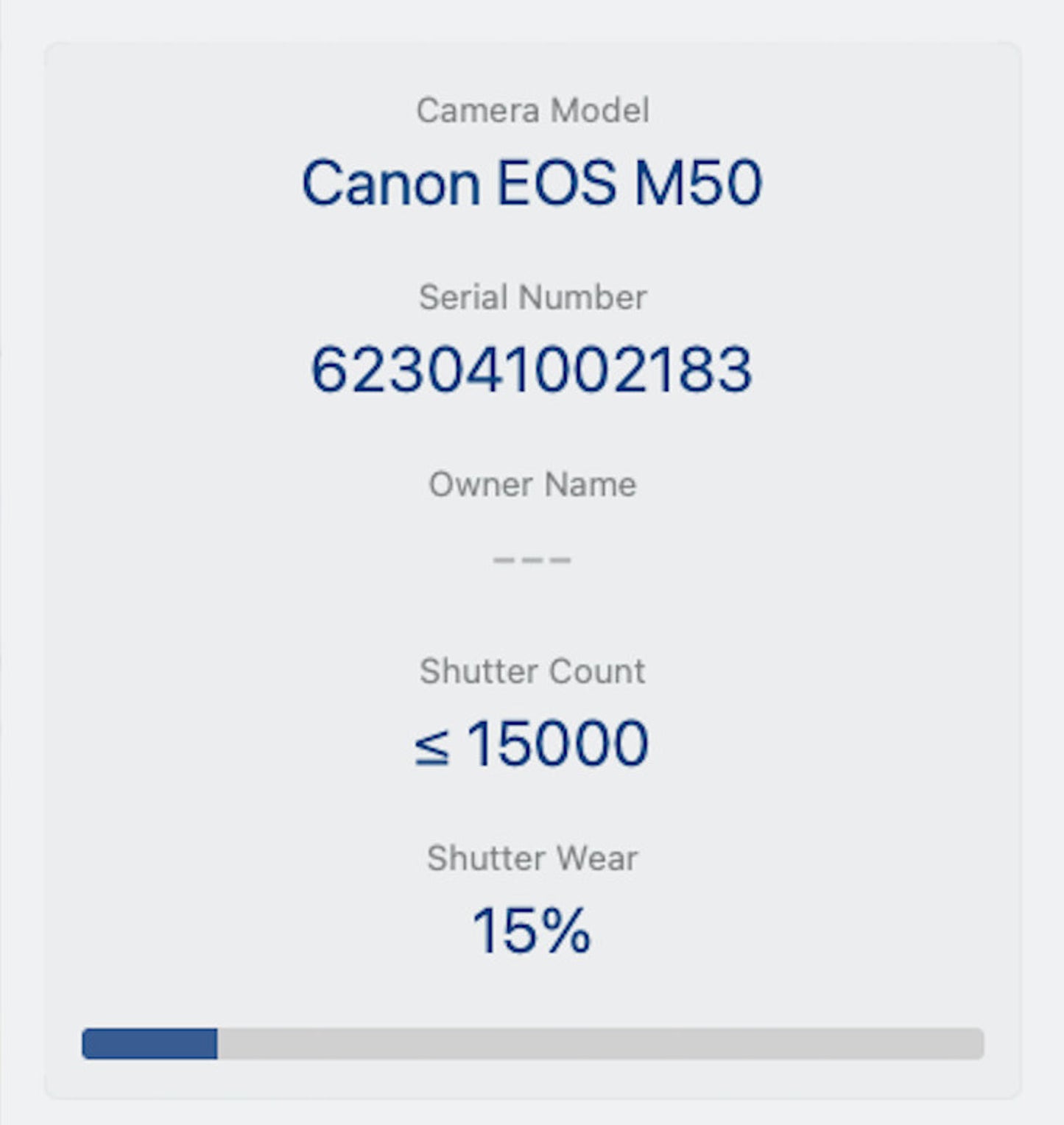Select the Canon EOS M50 model text
The image size is (1064, 1125).
click(x=532, y=183)
